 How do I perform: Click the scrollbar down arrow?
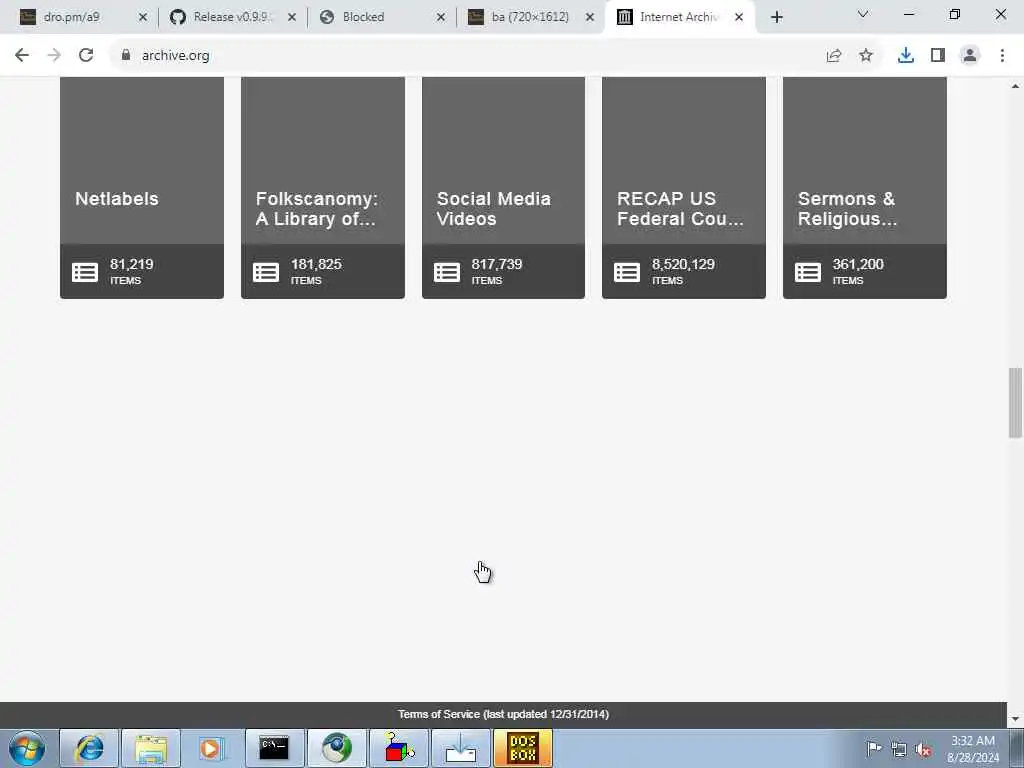tap(1015, 719)
